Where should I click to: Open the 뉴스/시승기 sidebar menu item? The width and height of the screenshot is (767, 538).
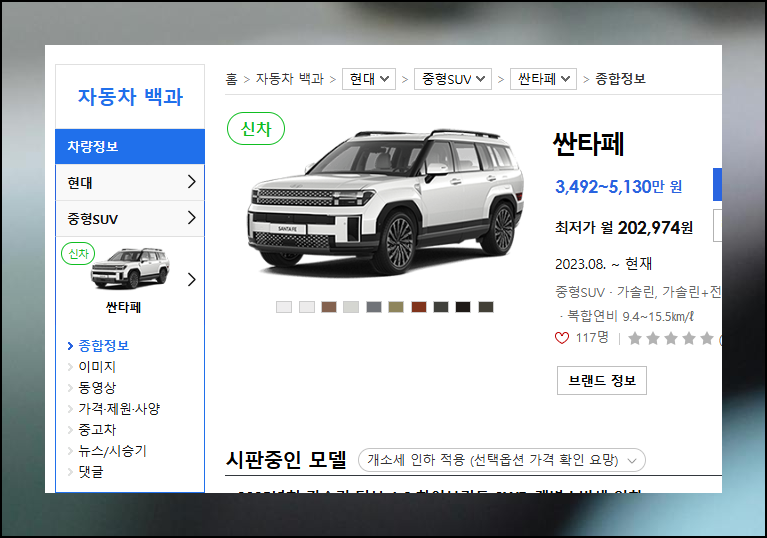(x=112, y=451)
